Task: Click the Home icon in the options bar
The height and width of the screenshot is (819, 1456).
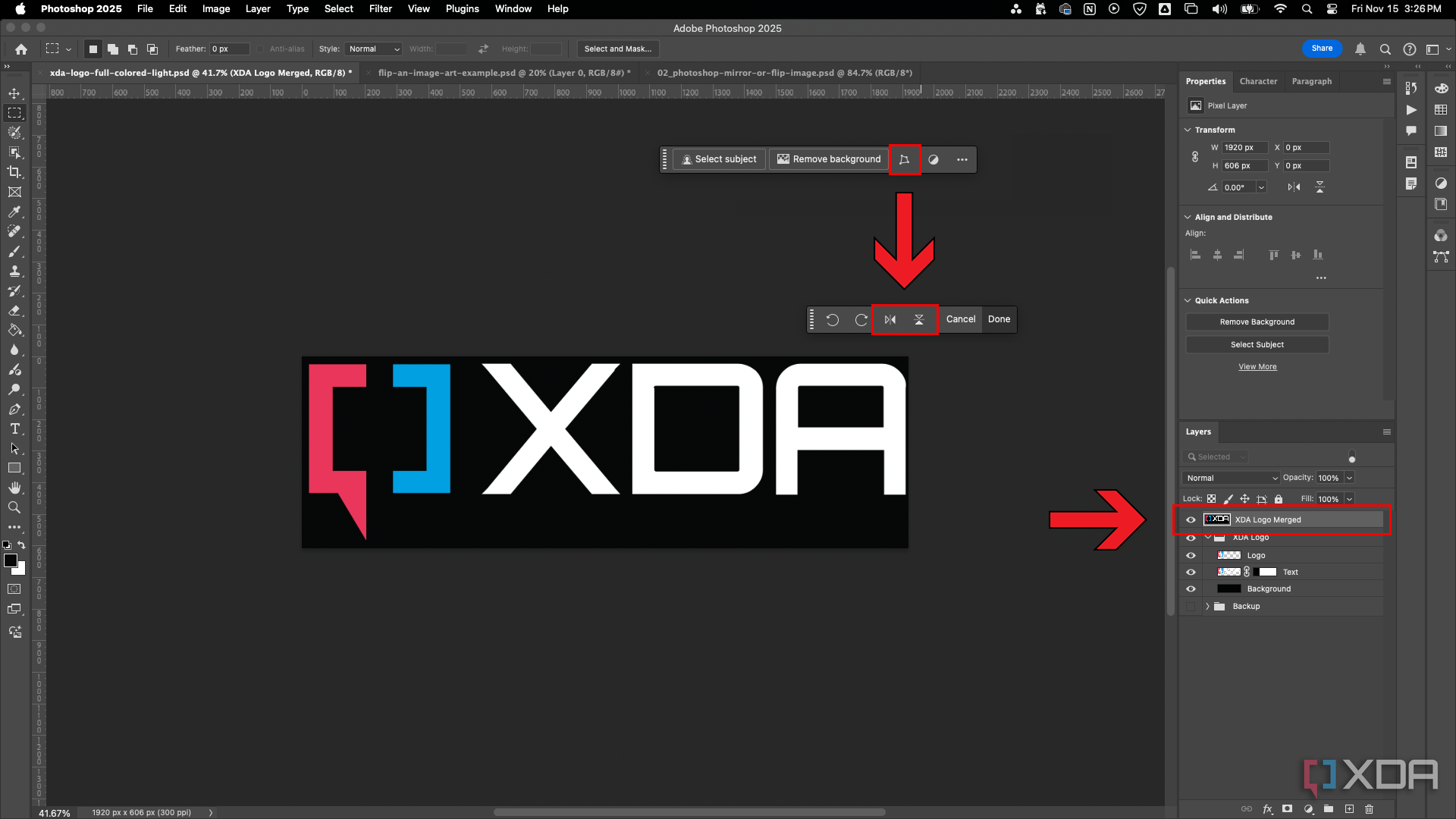Action: 21,49
